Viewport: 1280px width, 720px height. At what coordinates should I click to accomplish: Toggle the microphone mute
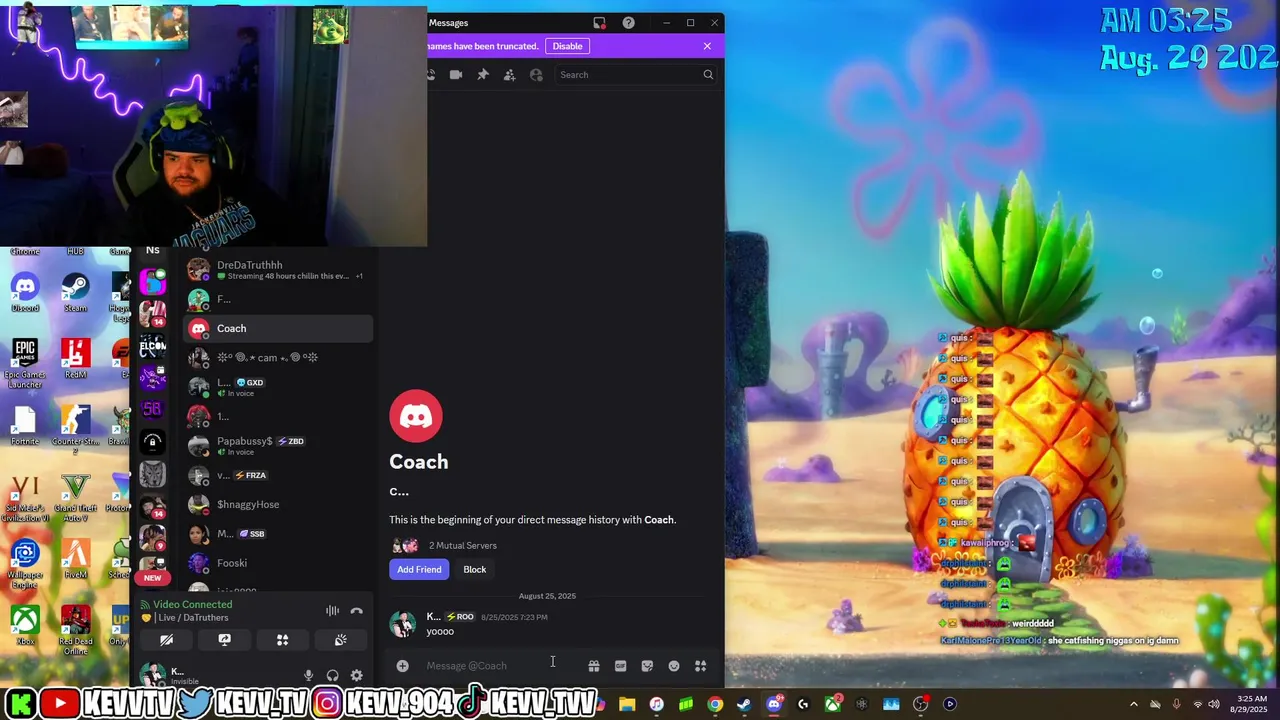point(308,676)
